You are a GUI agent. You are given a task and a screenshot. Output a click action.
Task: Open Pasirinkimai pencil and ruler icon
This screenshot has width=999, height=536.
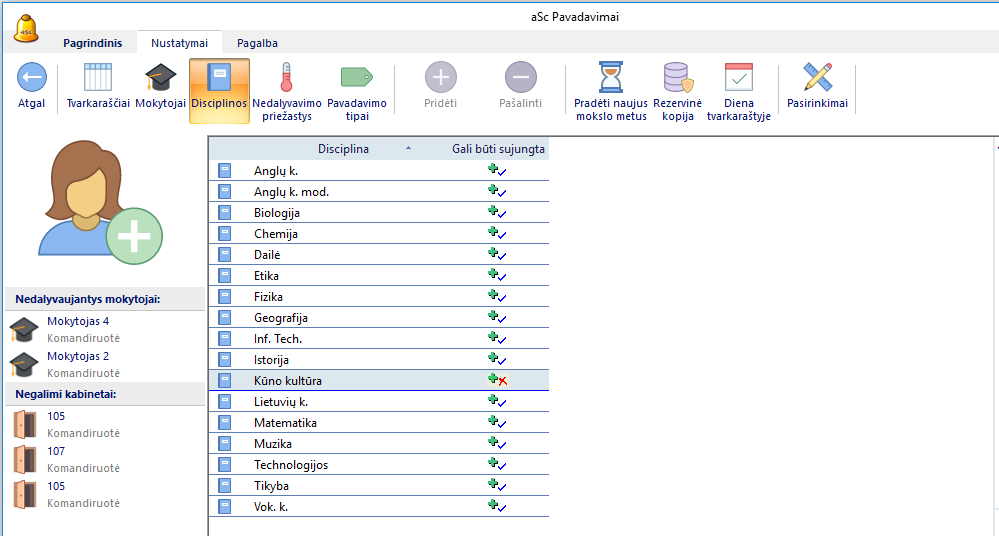[817, 78]
